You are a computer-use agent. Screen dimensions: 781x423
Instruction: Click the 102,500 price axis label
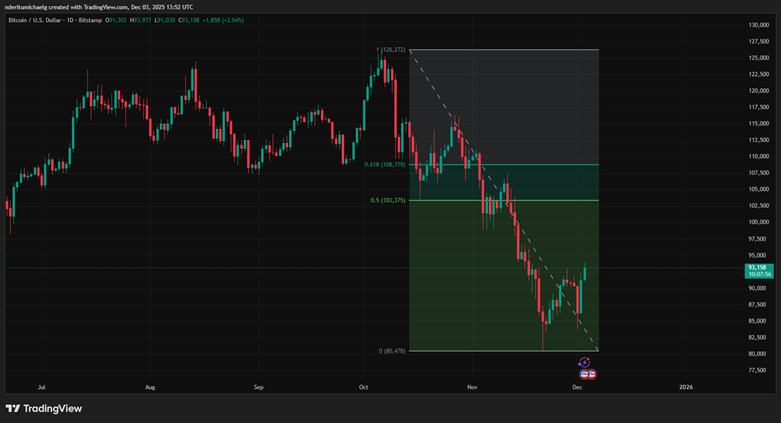pos(759,206)
